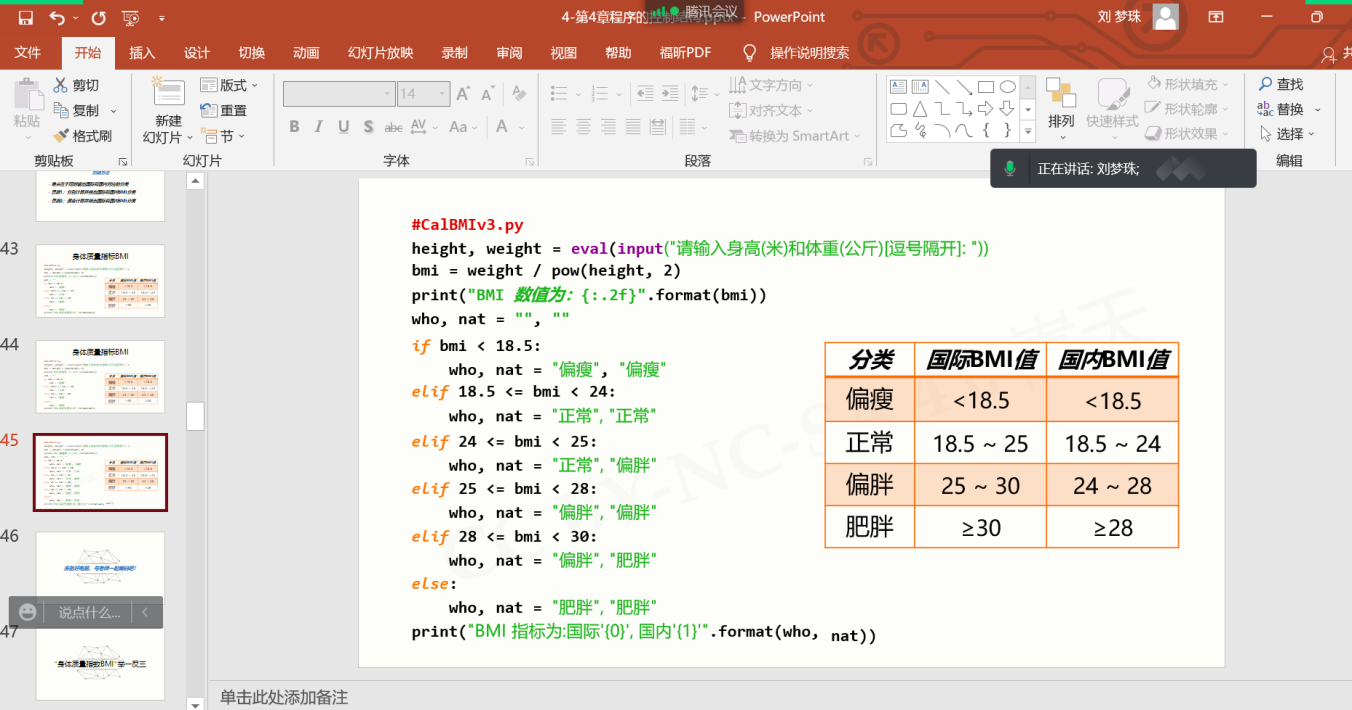Expand the Layout (版式) dropdown

[232, 85]
